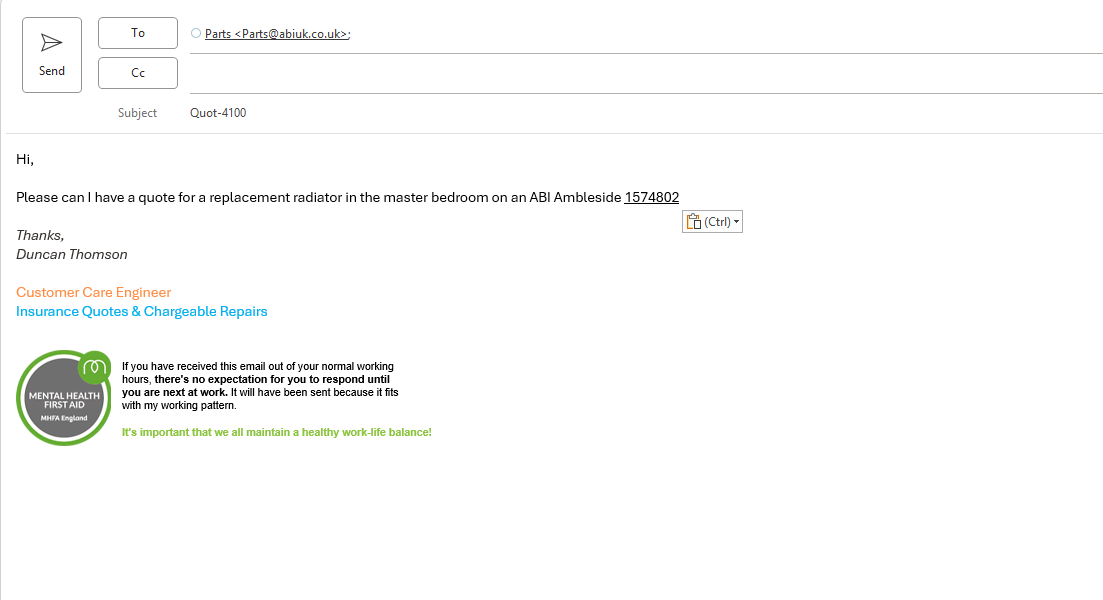Place cursor after the greeting Hi,
Viewport: 1103px width, 600px height.
(34, 160)
